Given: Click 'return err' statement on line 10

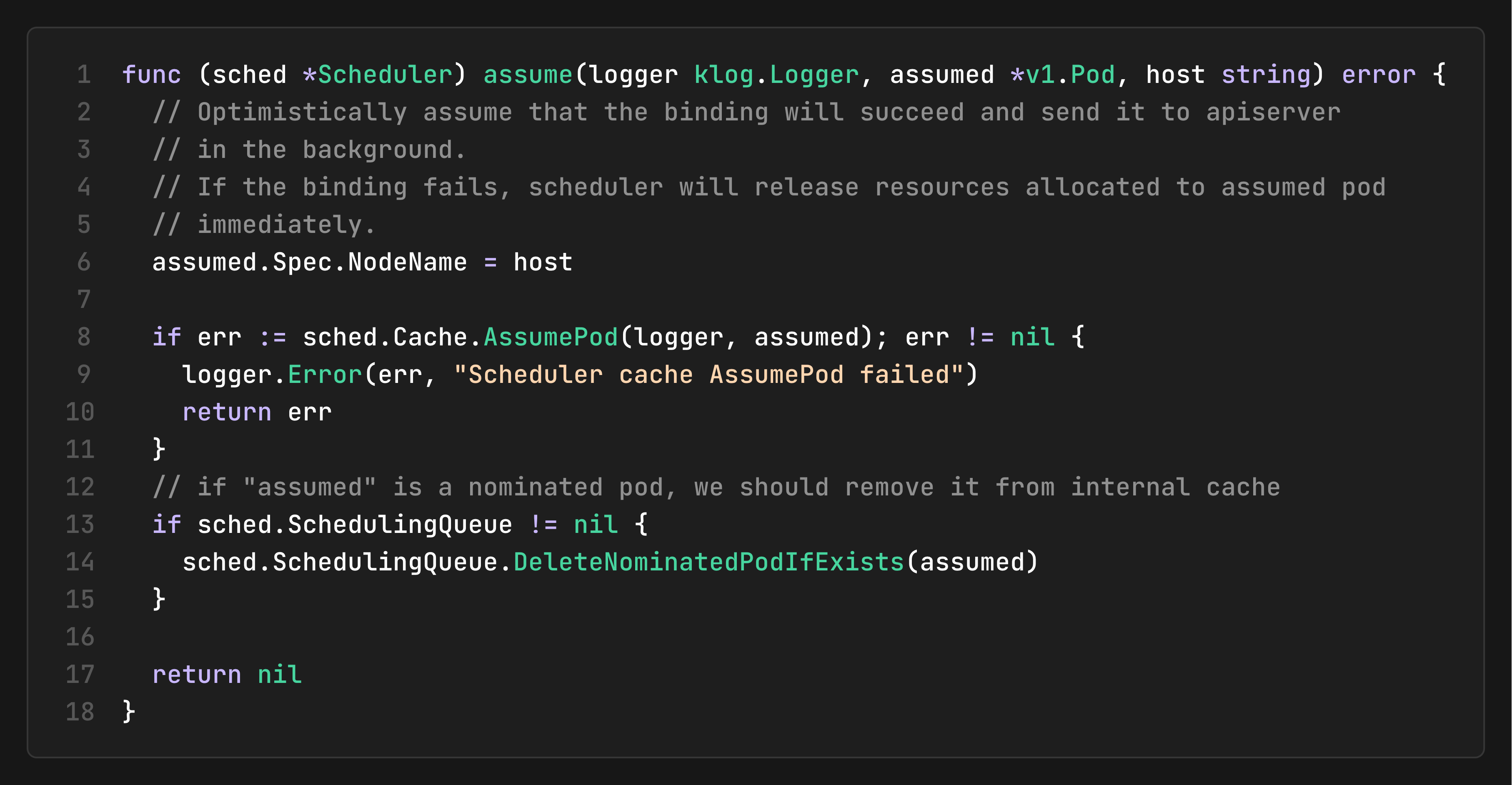Looking at the screenshot, I should click(x=256, y=412).
